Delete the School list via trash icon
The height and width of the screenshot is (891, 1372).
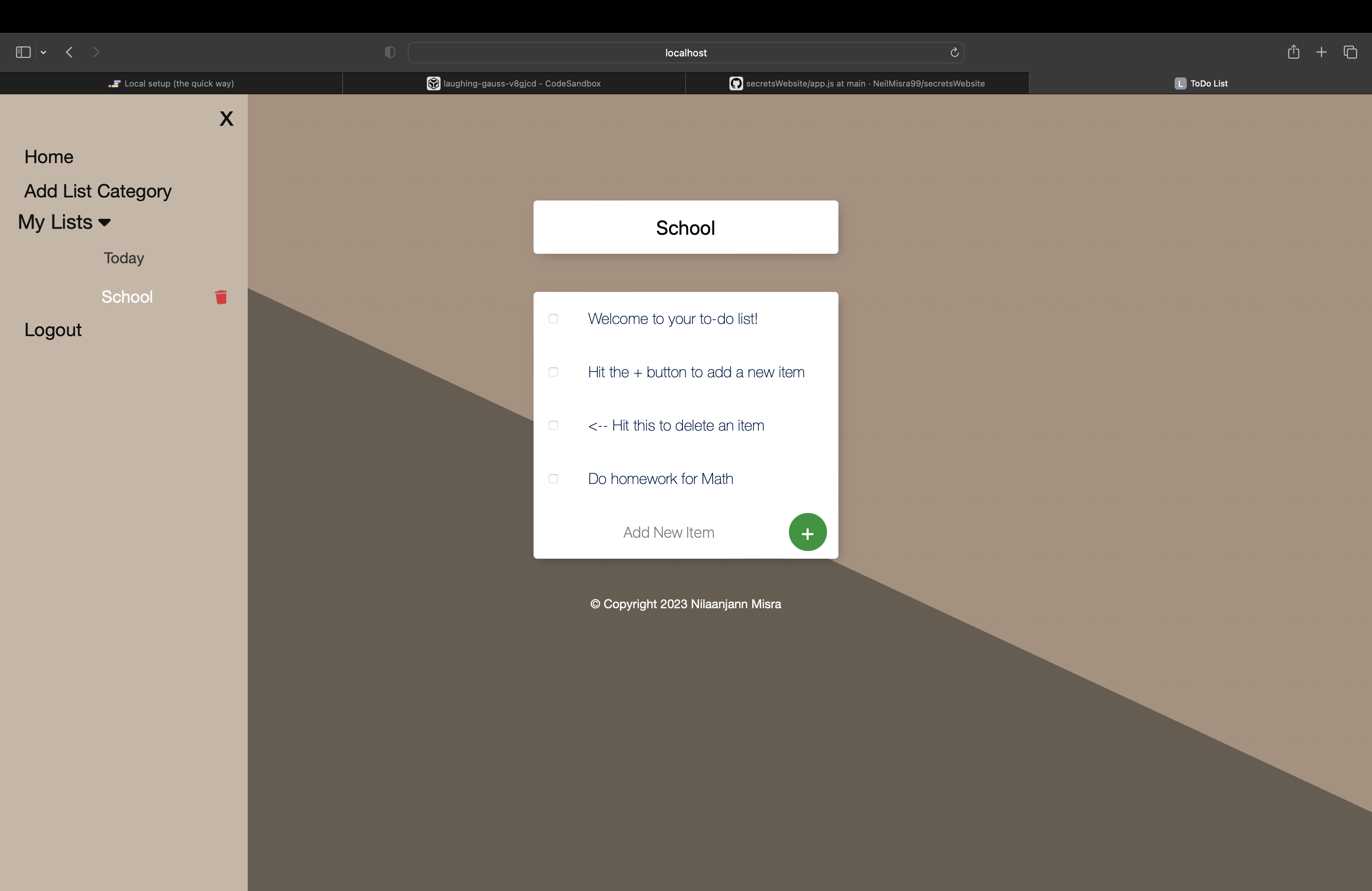tap(221, 297)
